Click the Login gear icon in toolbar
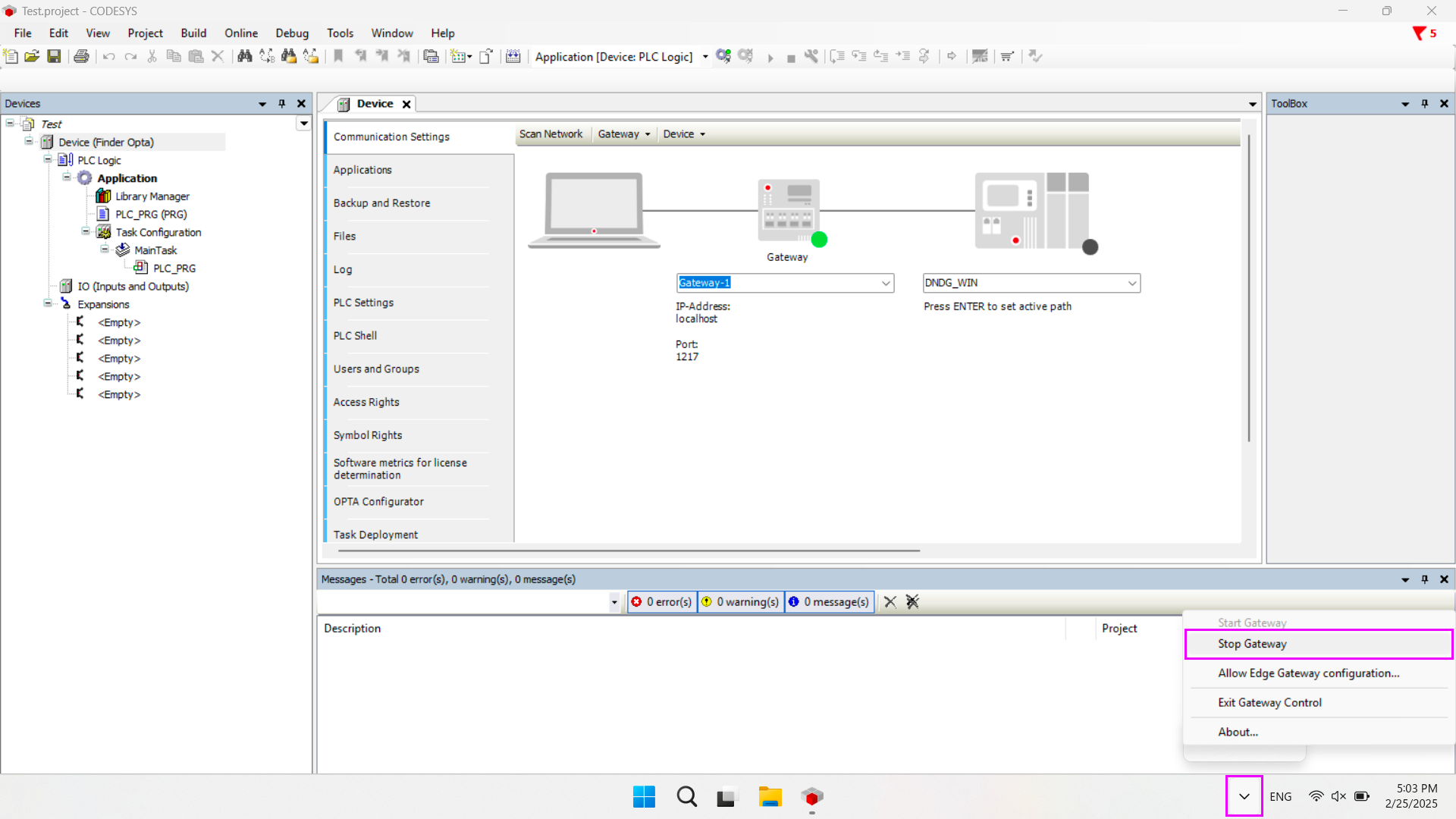This screenshot has height=819, width=1456. 723,56
